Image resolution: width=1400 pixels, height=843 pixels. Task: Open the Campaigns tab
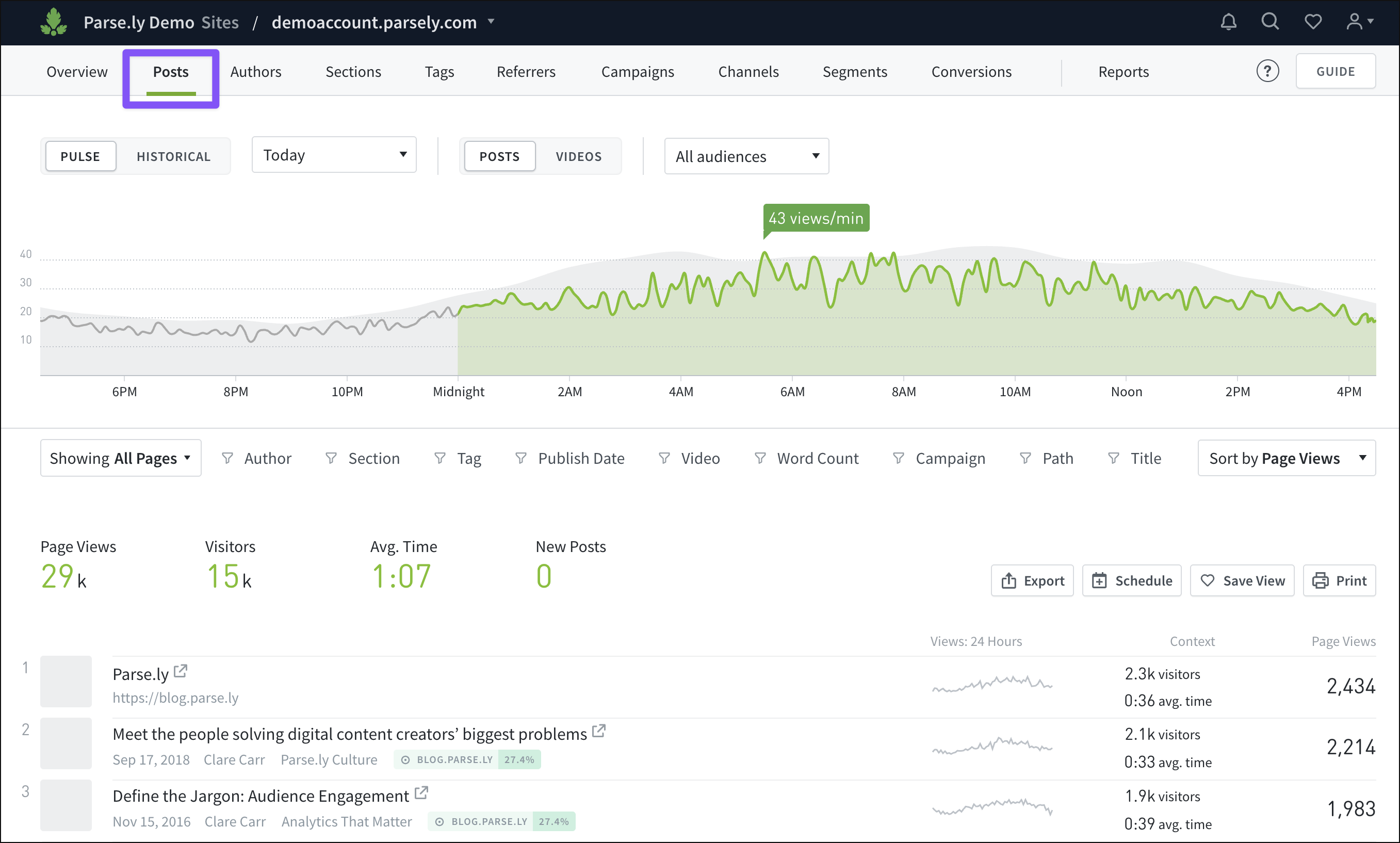point(638,72)
